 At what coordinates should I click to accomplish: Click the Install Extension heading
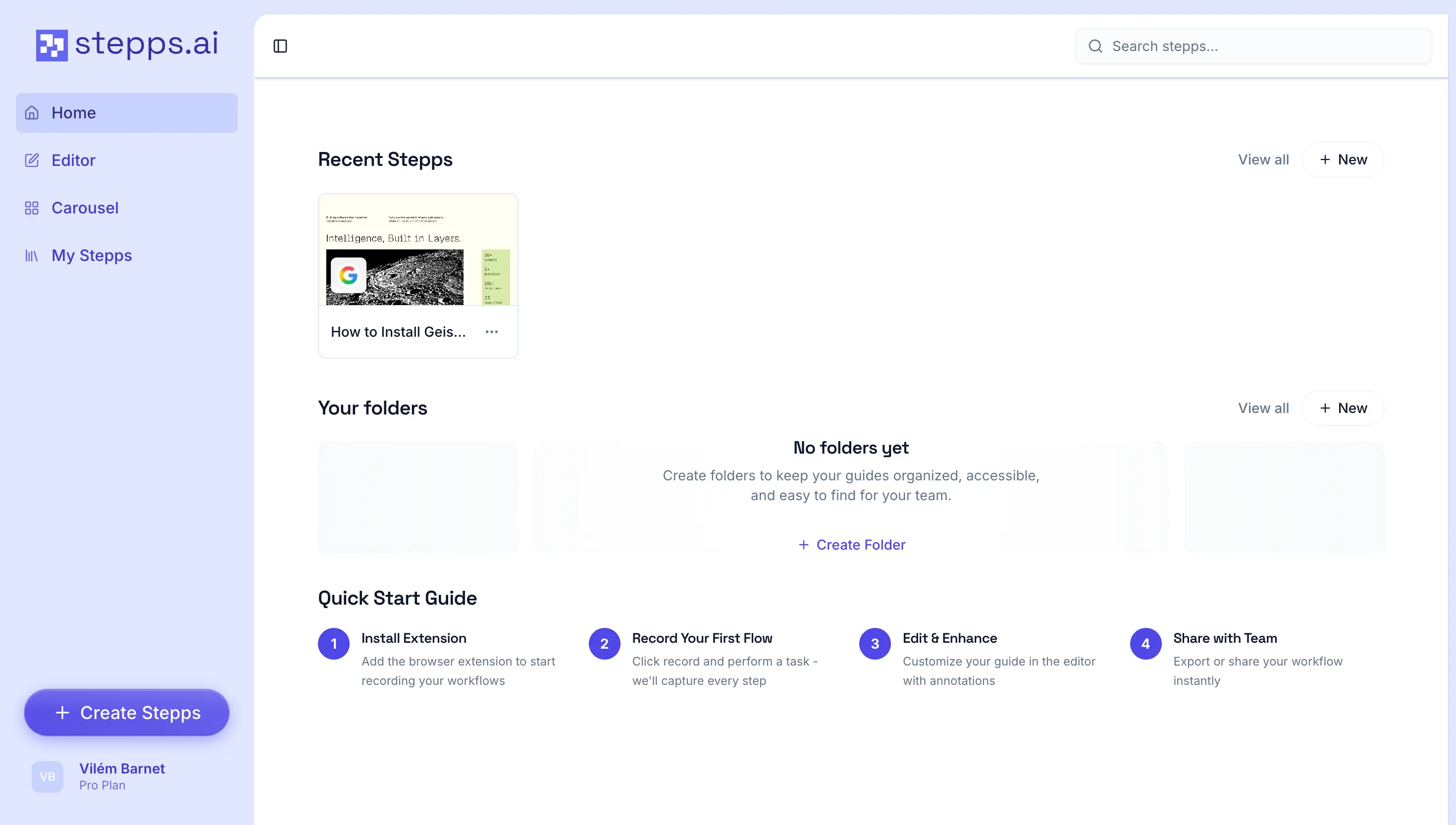414,638
